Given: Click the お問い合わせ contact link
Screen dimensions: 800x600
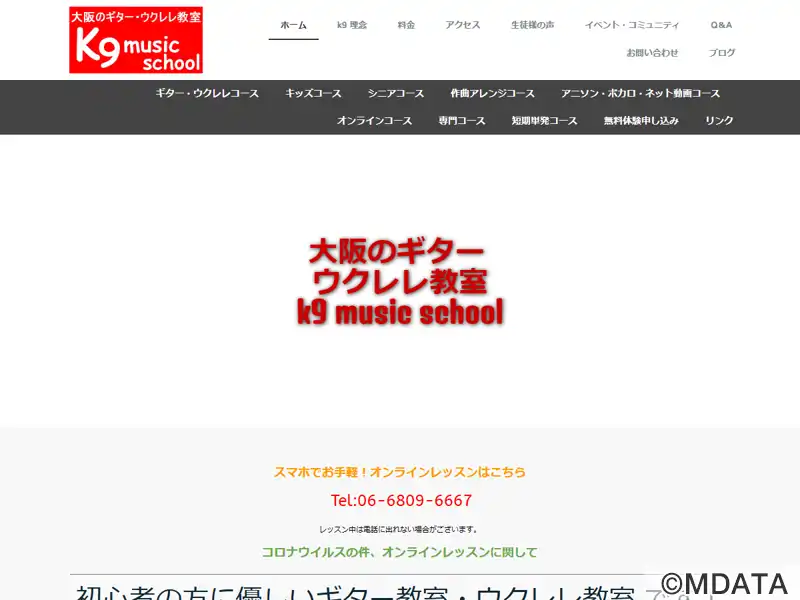Looking at the screenshot, I should (652, 53).
